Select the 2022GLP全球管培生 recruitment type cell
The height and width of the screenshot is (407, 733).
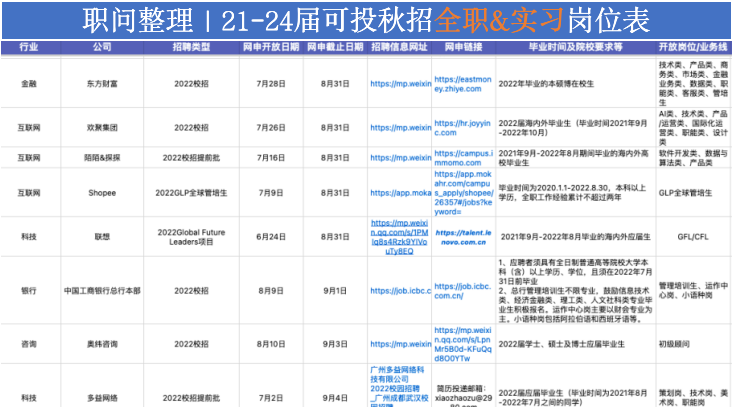click(x=191, y=193)
